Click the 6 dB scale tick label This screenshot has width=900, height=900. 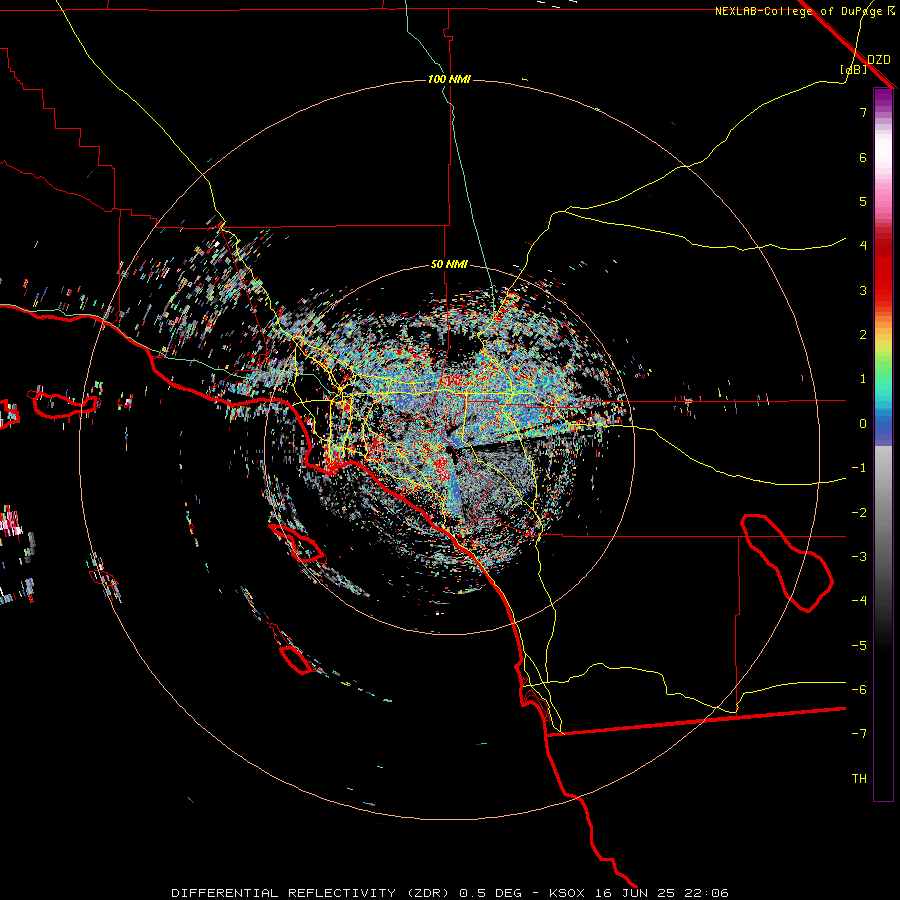point(863,157)
